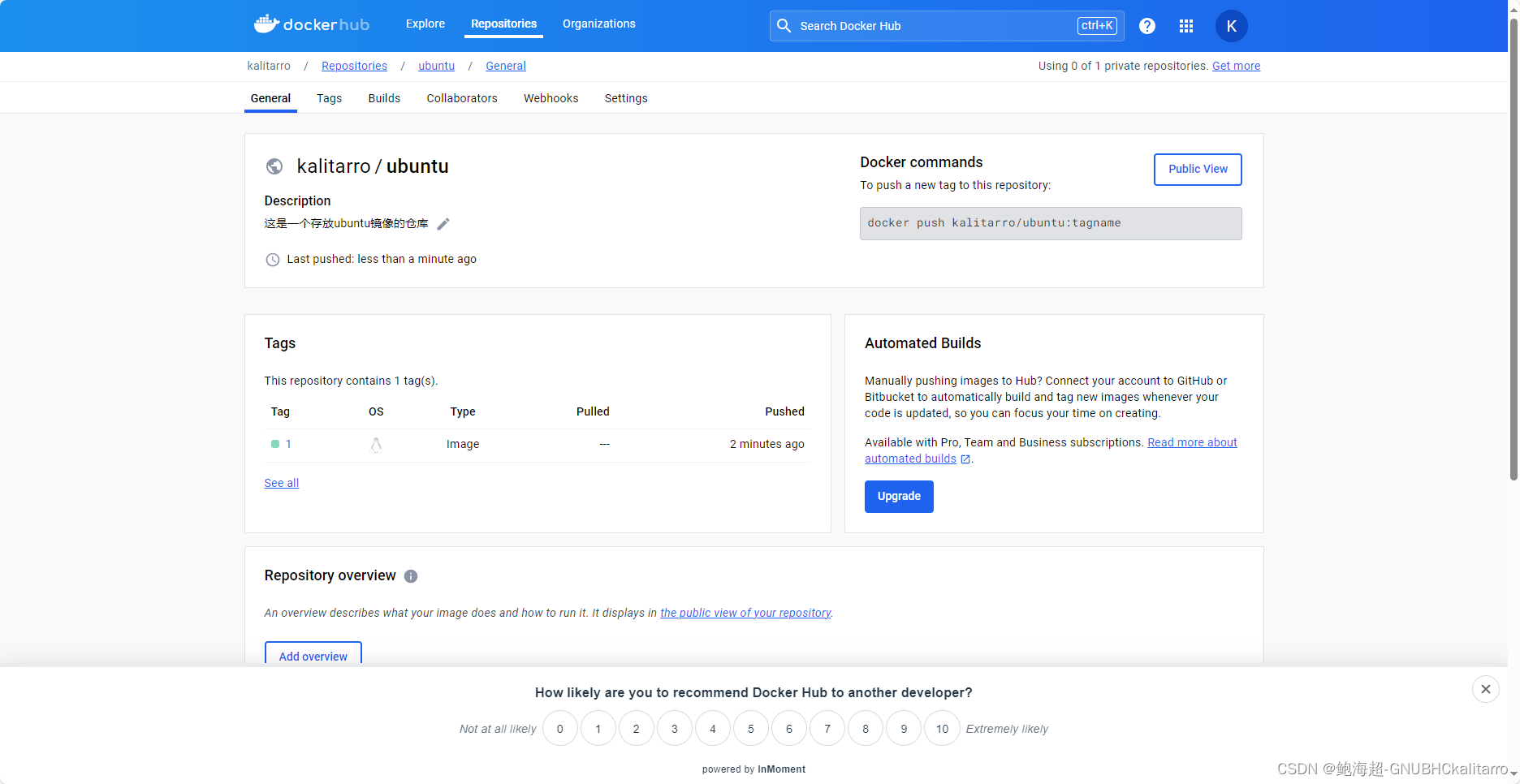The width and height of the screenshot is (1520, 784).
Task: Open Repositories in top navigation
Action: tap(503, 24)
